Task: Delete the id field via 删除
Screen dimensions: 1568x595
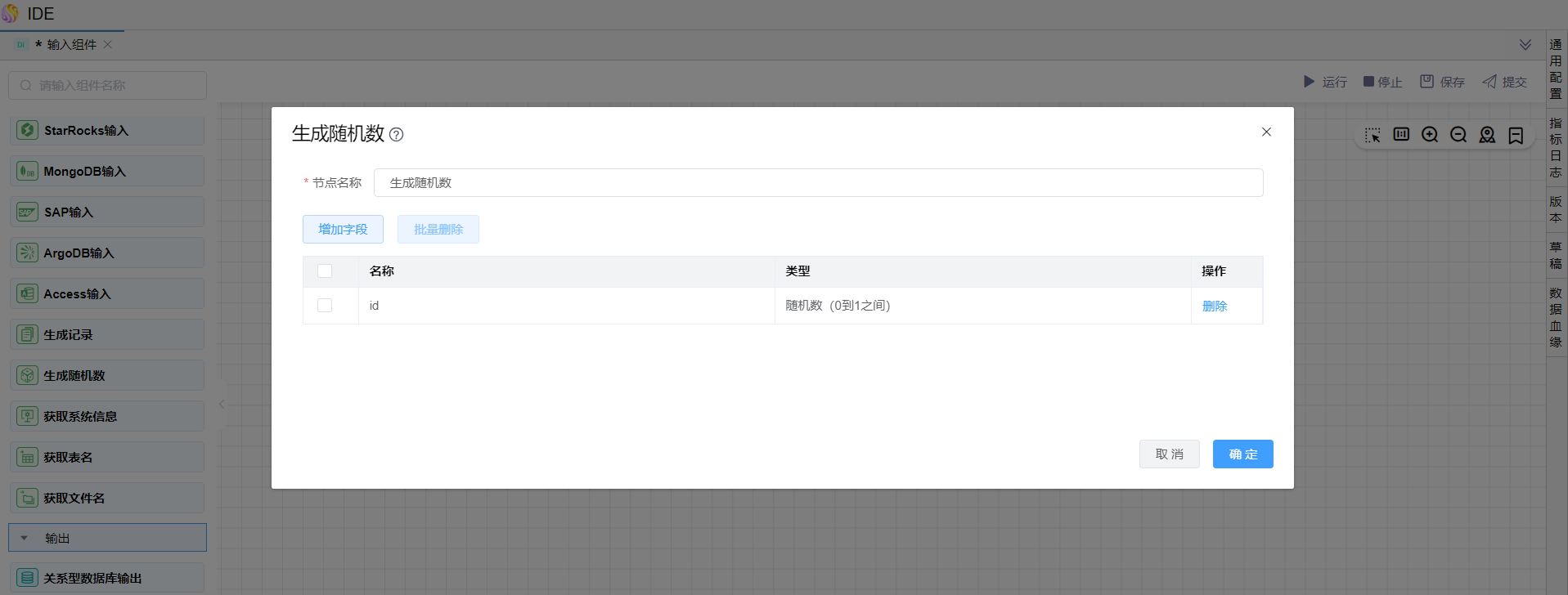Action: [x=1215, y=306]
